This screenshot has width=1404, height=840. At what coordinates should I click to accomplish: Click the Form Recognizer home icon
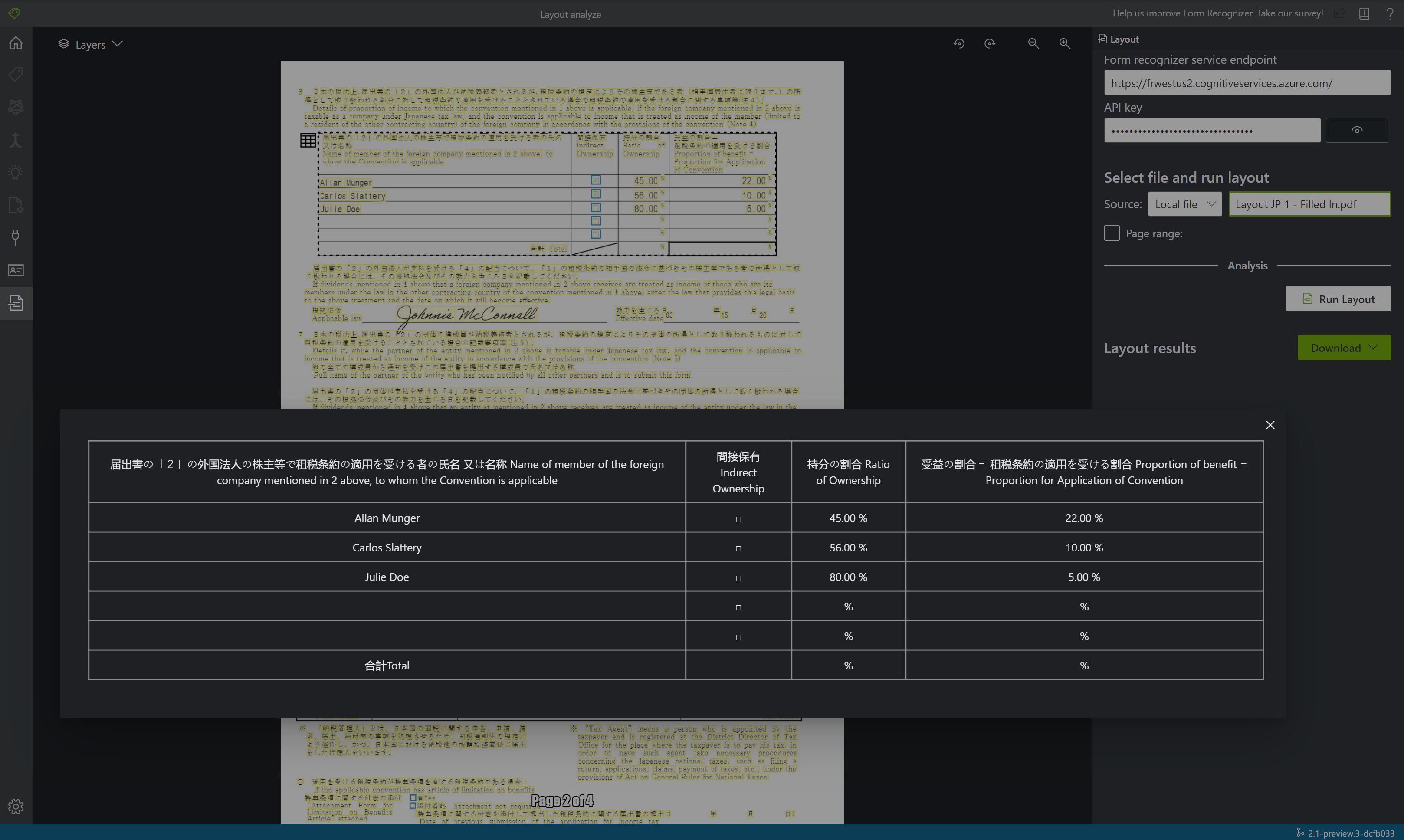click(x=15, y=43)
